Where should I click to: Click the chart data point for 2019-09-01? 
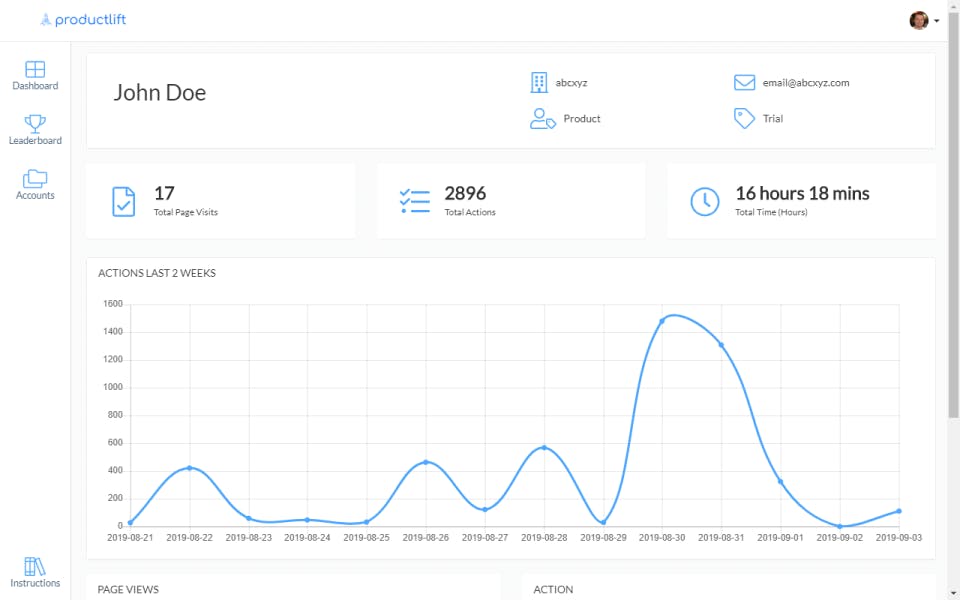pyautogui.click(x=780, y=482)
